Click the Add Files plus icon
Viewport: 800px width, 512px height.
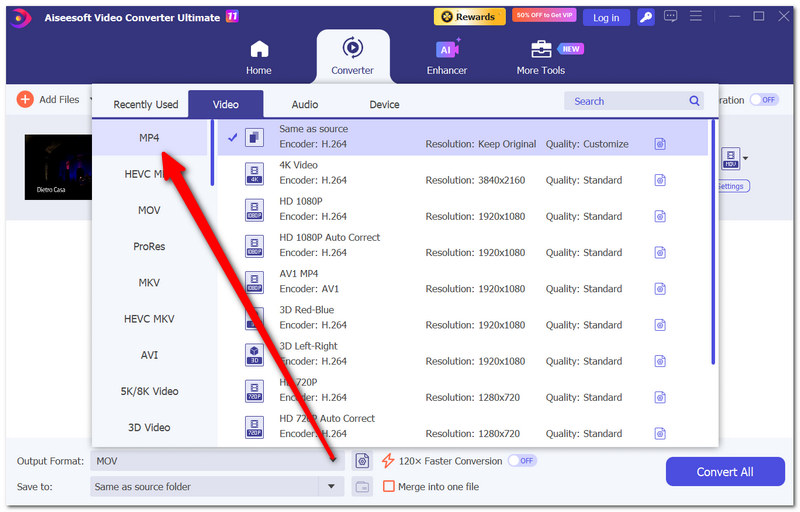(x=25, y=99)
